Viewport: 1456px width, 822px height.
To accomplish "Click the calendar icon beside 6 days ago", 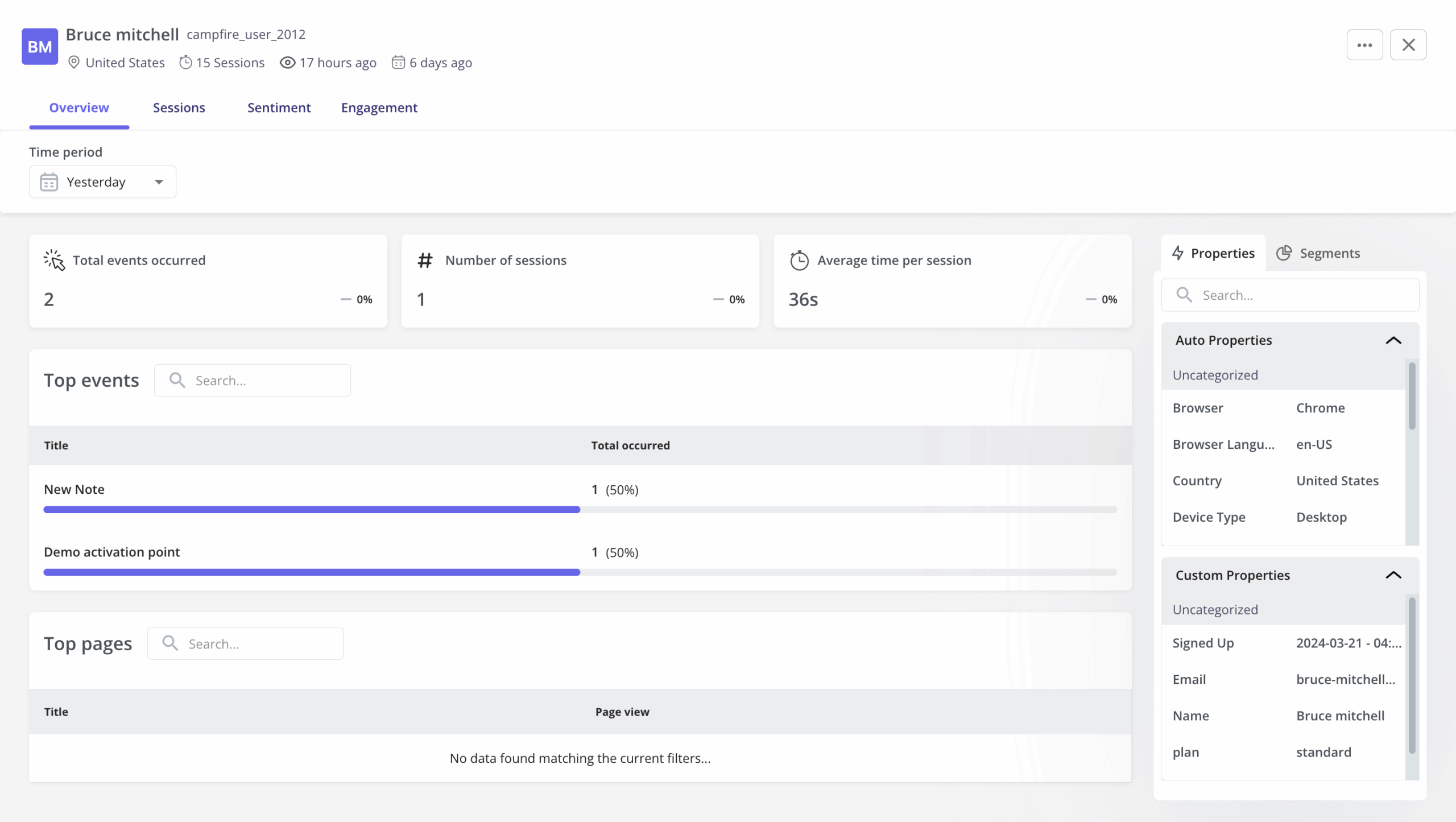I will coord(398,63).
